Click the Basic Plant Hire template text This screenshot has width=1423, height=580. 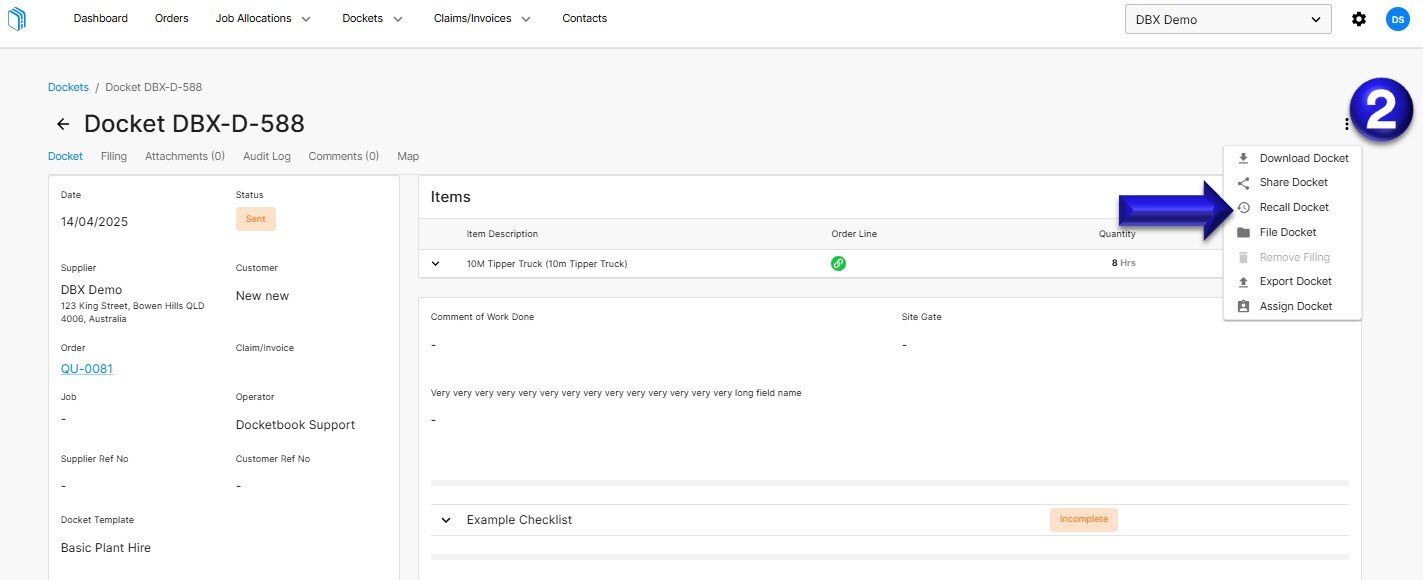click(x=106, y=548)
